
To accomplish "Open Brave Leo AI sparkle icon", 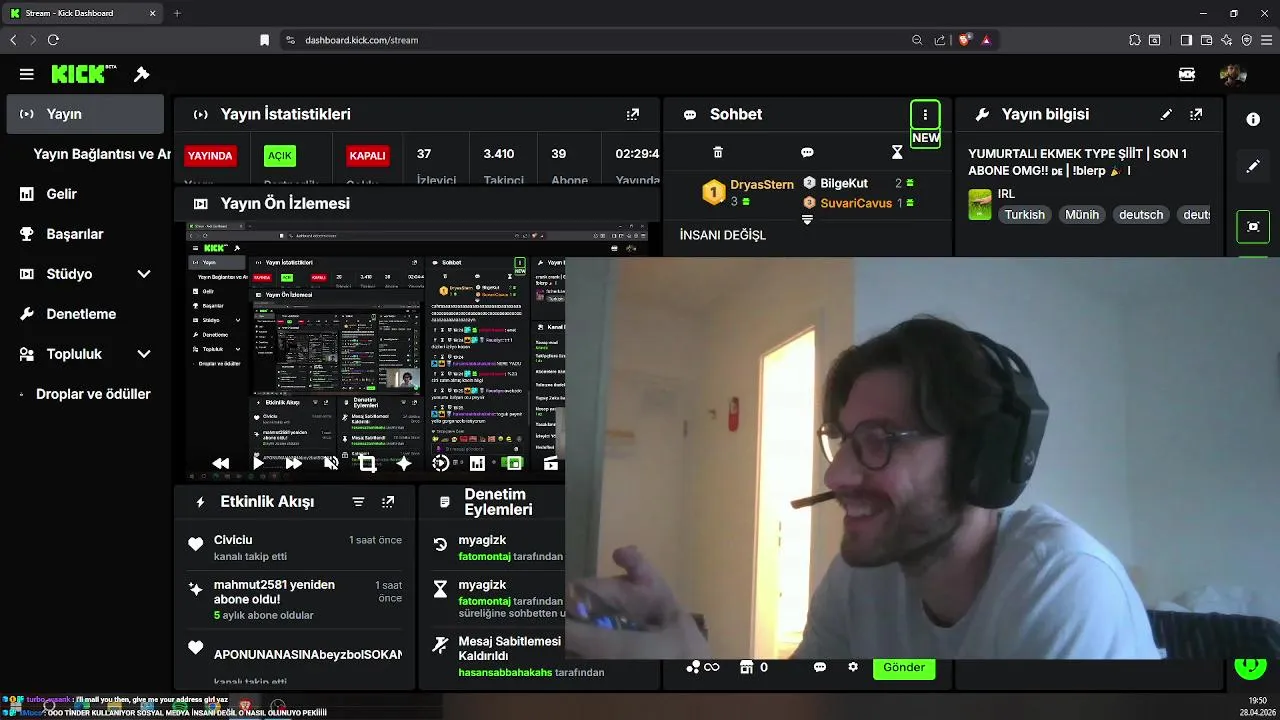I will pos(1226,40).
